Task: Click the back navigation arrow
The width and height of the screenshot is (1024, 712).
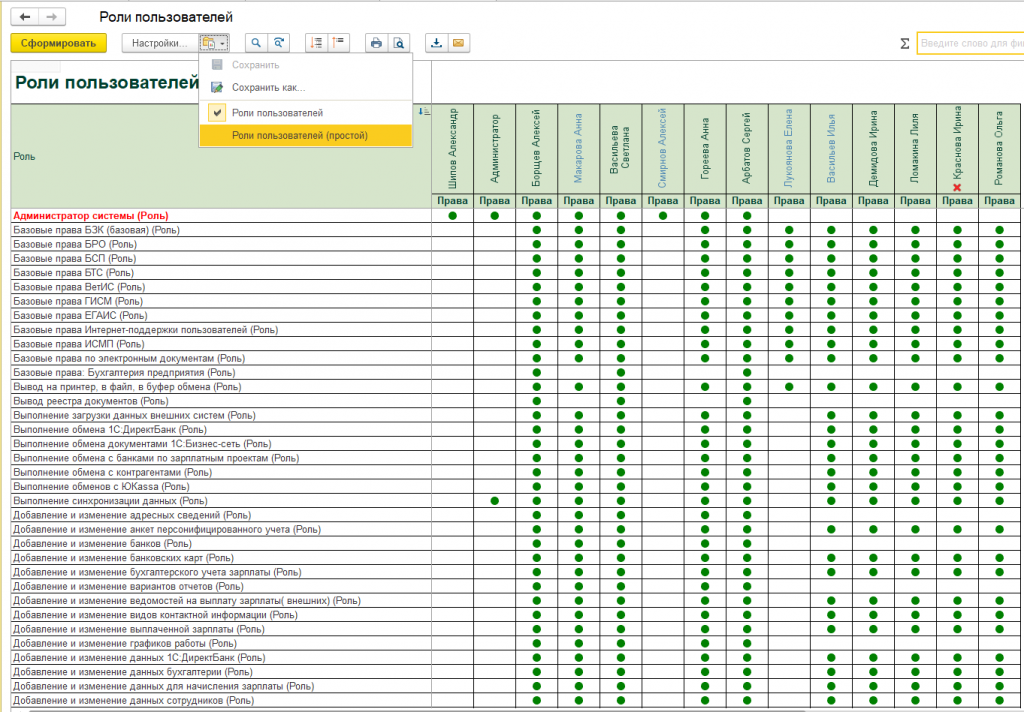Action: point(25,18)
